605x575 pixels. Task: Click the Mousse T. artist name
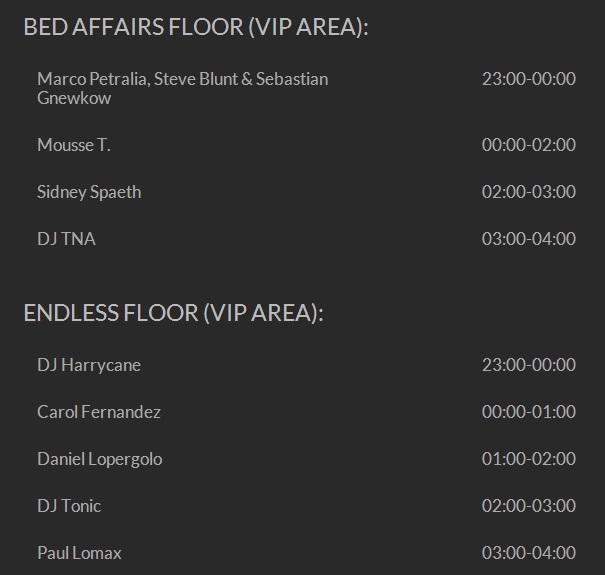tap(74, 145)
